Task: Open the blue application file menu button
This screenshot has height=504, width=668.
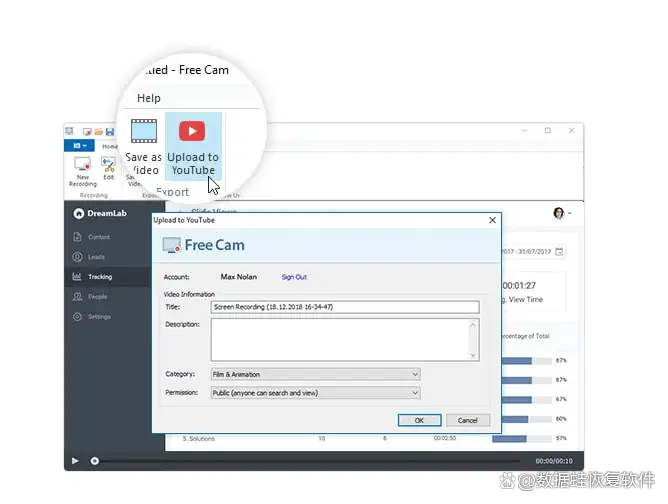Action: [x=79, y=146]
